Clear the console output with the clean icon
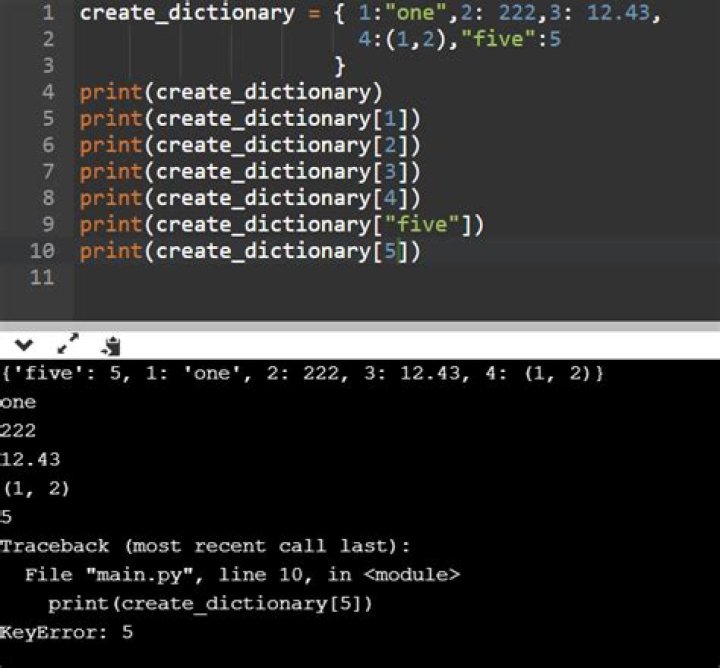This screenshot has width=720, height=668. (112, 346)
